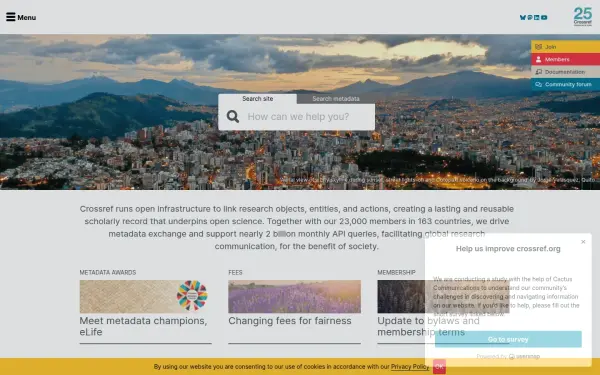Click the Crossref 25 anniversary logo

(x=582, y=16)
